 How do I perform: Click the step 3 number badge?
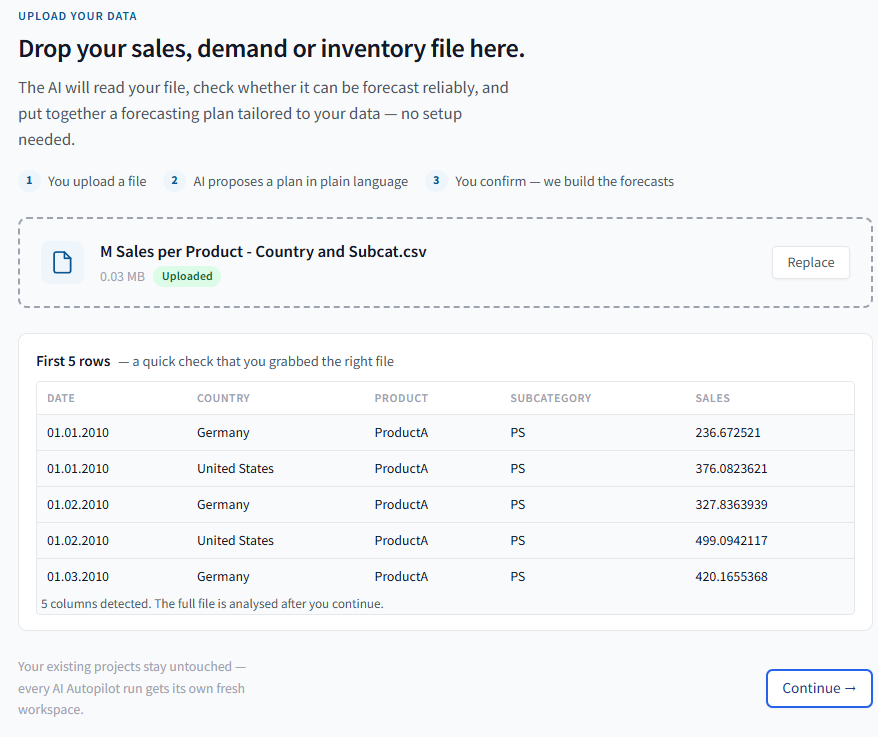pos(436,181)
